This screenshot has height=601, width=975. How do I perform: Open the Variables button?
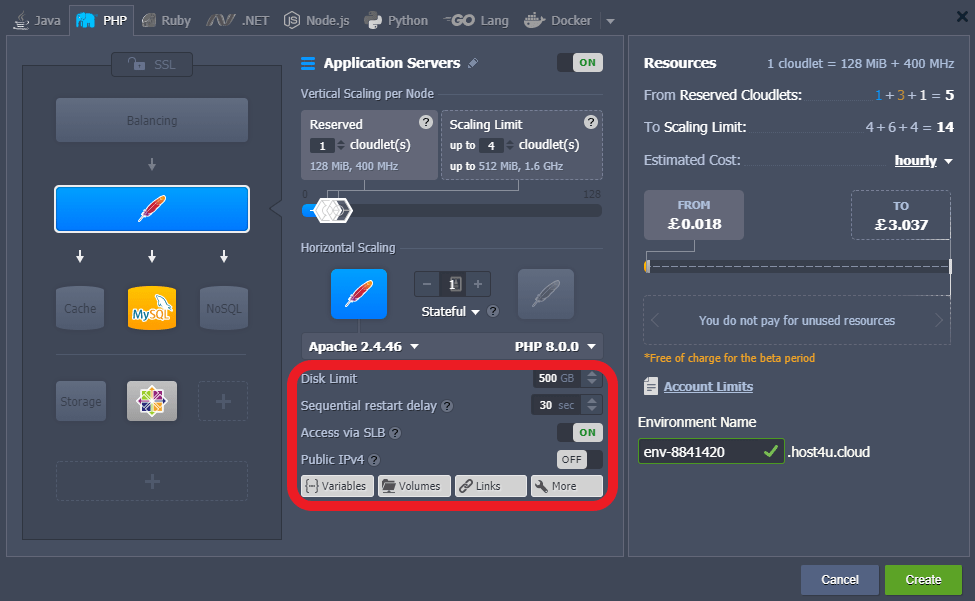[338, 486]
